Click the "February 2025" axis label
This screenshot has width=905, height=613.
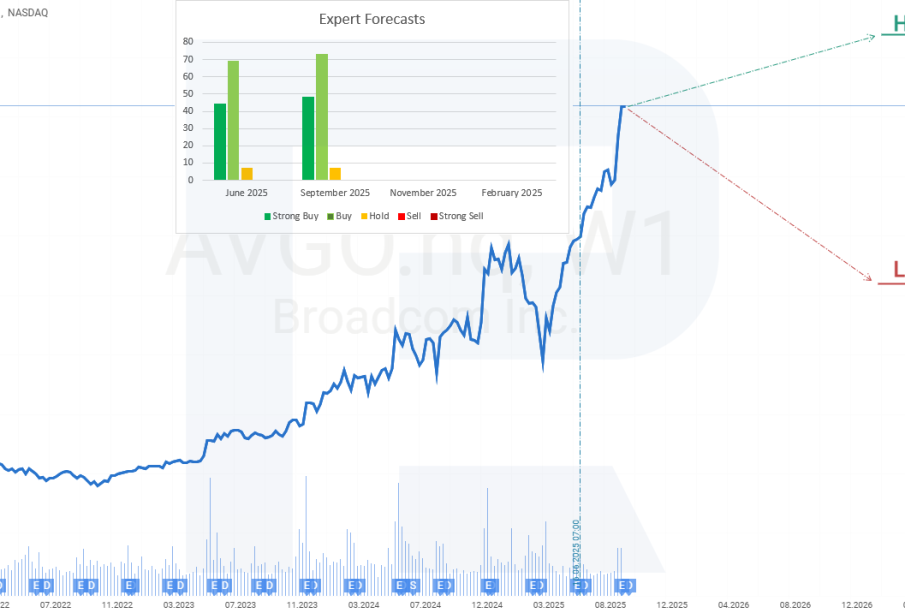click(512, 193)
